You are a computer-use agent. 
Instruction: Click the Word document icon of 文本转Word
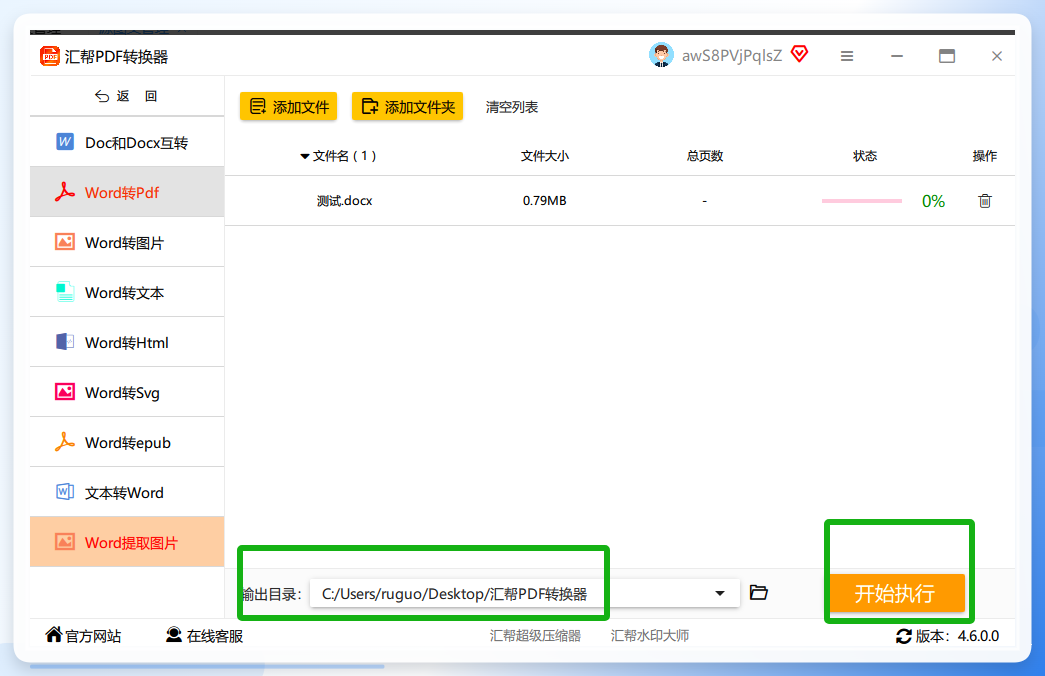click(65, 492)
